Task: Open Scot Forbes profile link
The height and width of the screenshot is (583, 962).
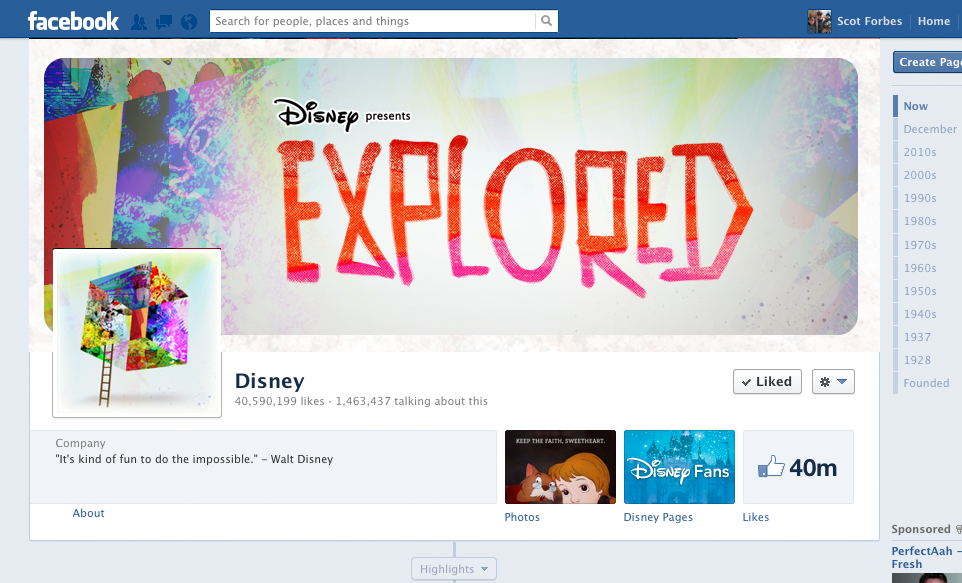Action: click(869, 21)
